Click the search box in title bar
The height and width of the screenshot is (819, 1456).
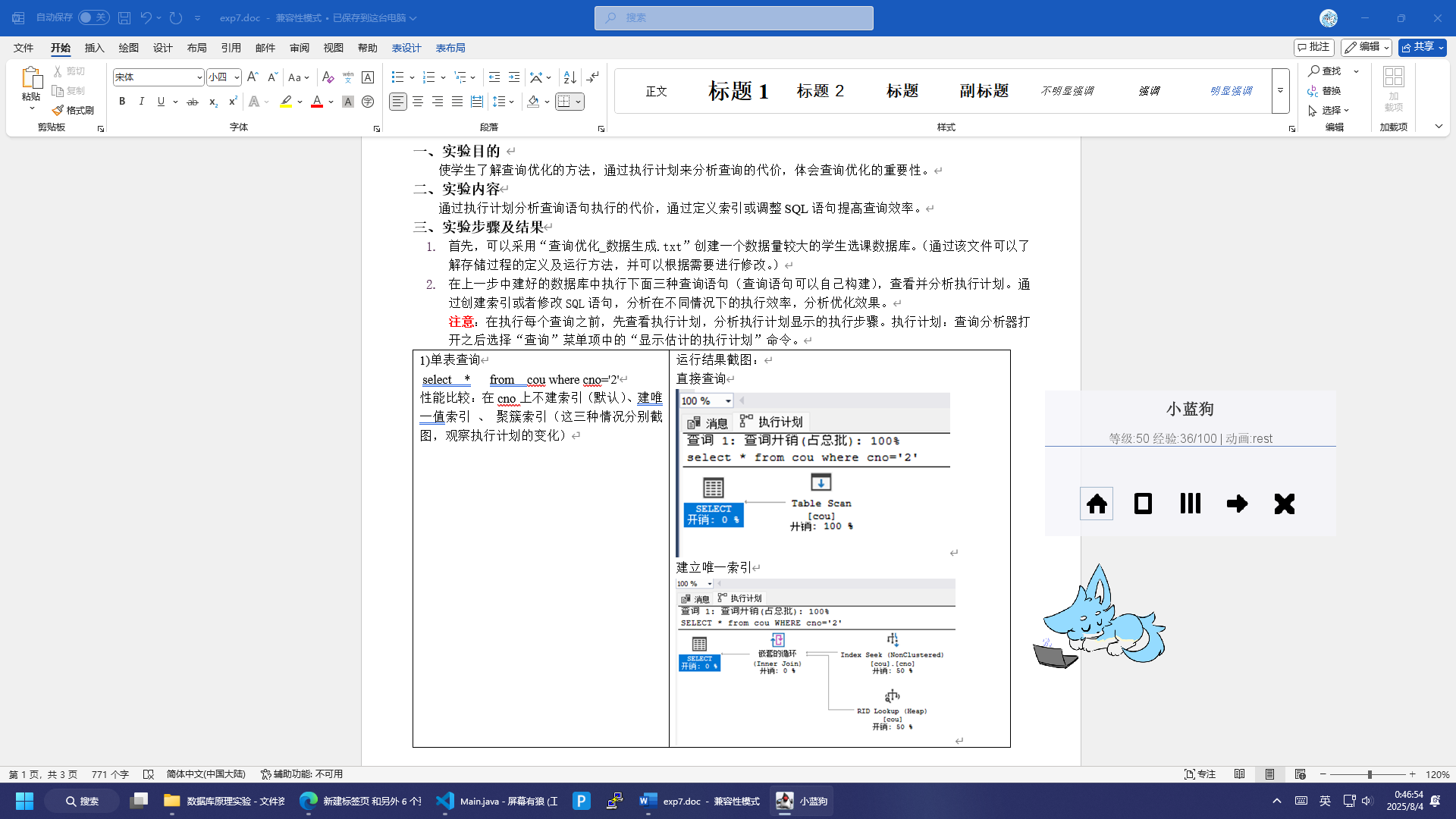(x=733, y=17)
